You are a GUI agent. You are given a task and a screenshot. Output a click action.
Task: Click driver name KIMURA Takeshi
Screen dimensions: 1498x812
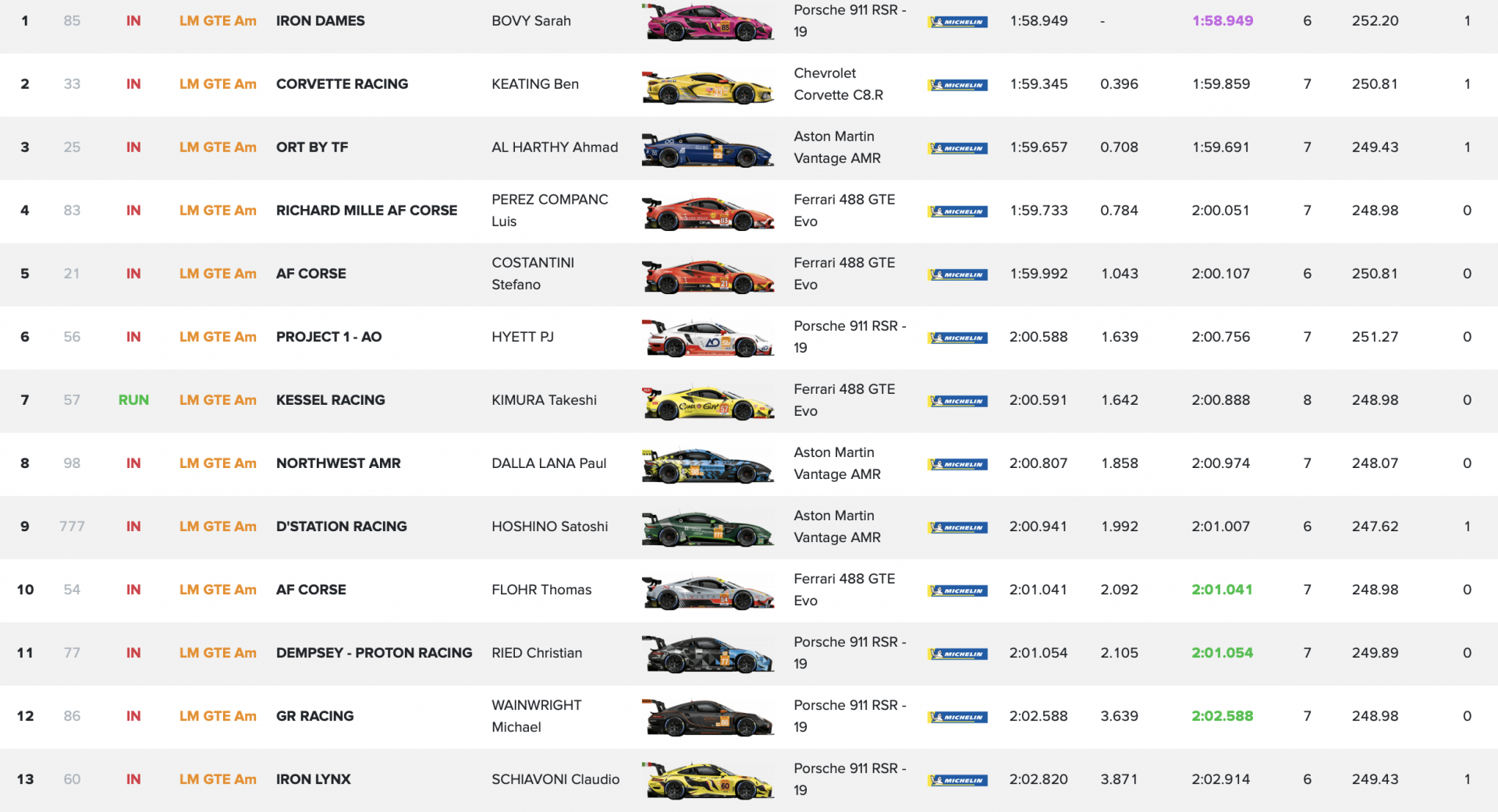[x=544, y=400]
